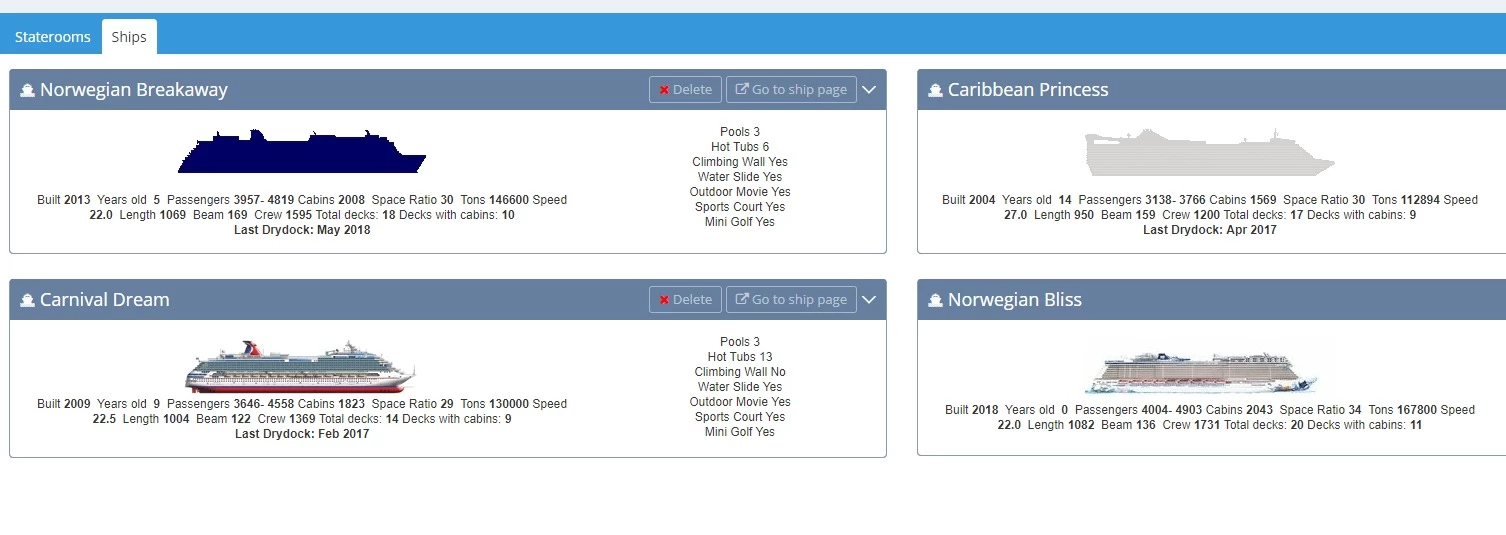The image size is (1506, 535).
Task: Click the Carnival Dream header title
Action: (x=105, y=300)
